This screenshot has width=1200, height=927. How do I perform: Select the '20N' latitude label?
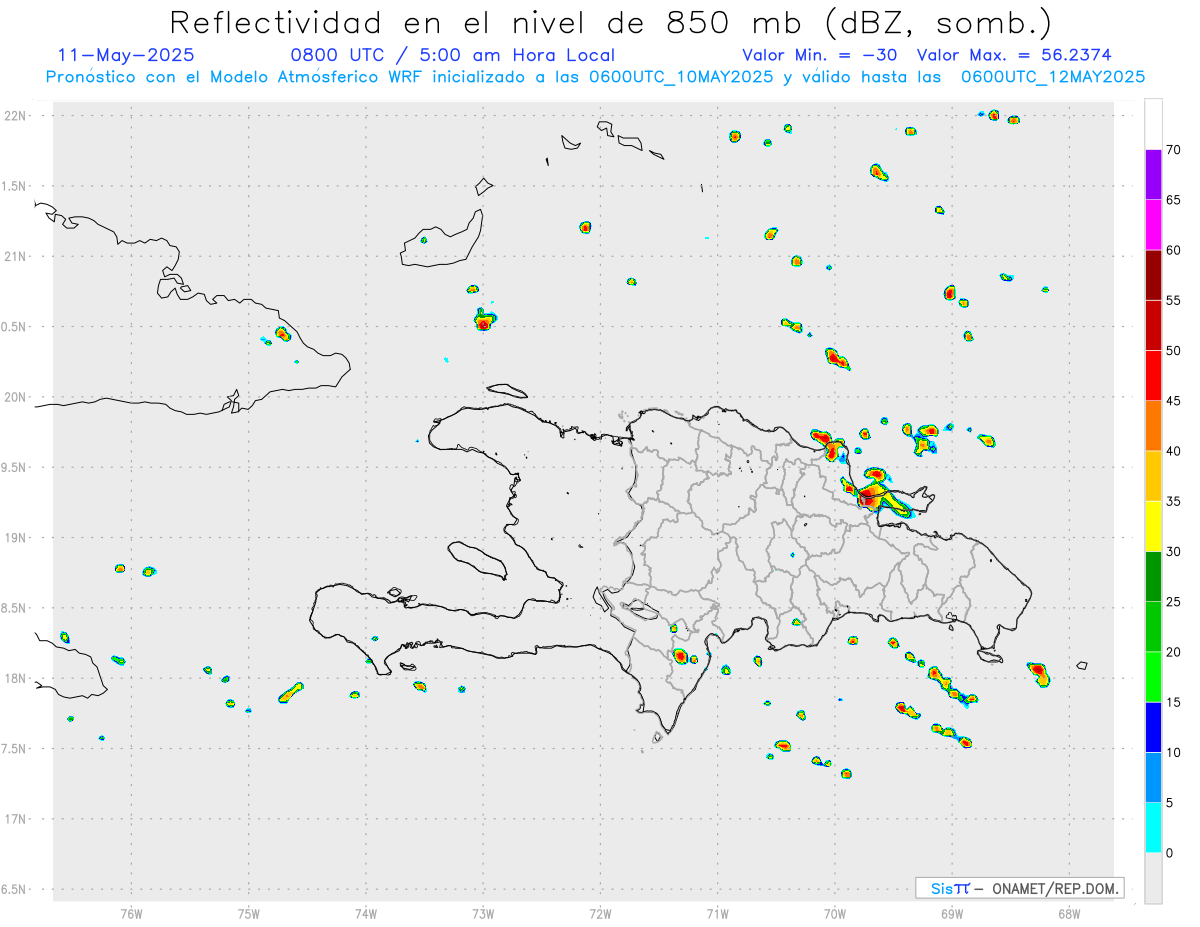click(x=17, y=397)
